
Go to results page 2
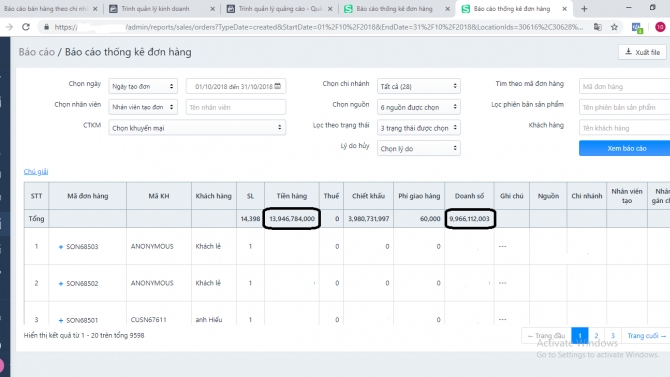tap(596, 336)
